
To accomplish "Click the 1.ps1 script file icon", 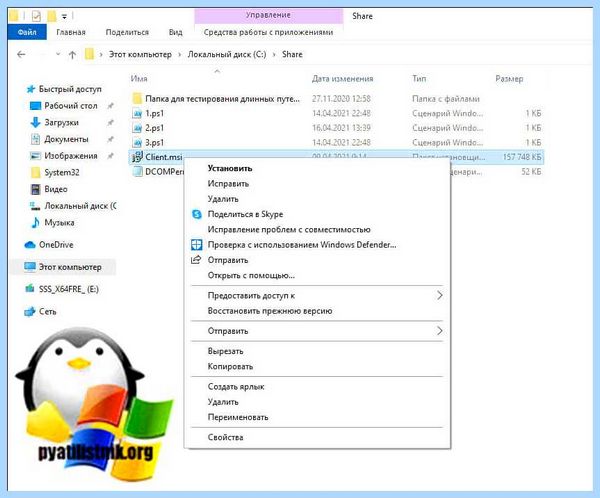I will click(x=137, y=113).
